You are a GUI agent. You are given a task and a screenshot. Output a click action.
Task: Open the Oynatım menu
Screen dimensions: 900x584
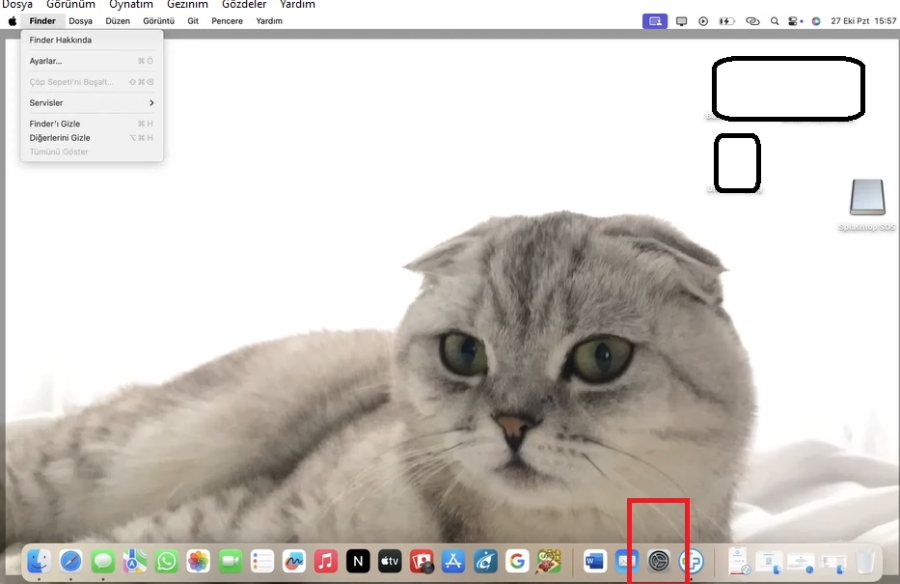point(131,4)
